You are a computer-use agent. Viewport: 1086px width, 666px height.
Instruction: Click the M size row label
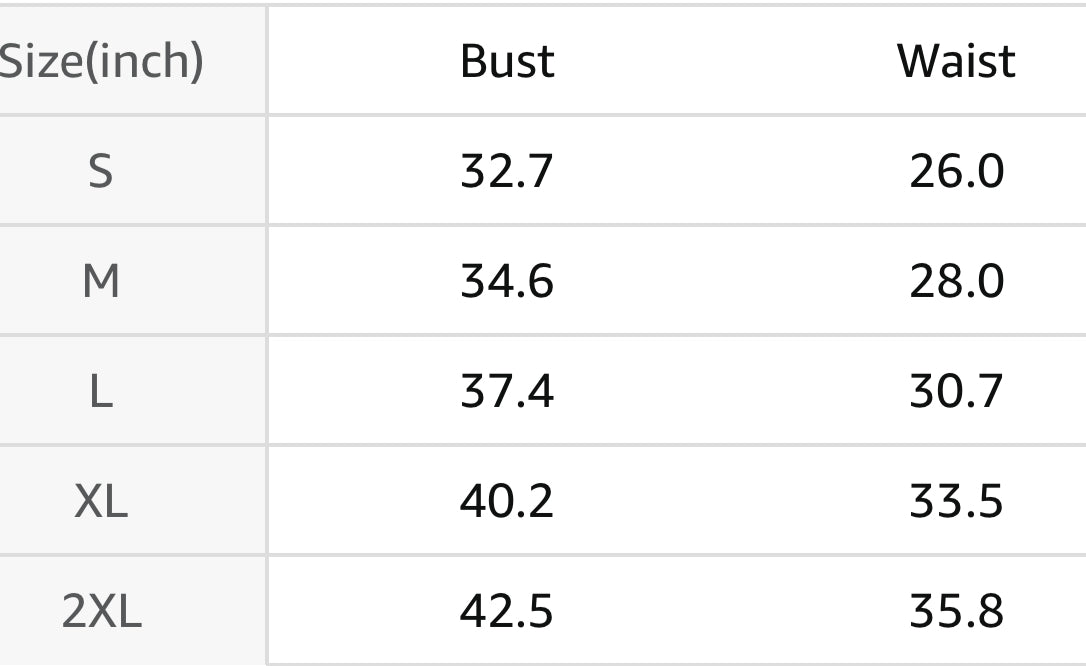[x=101, y=281]
